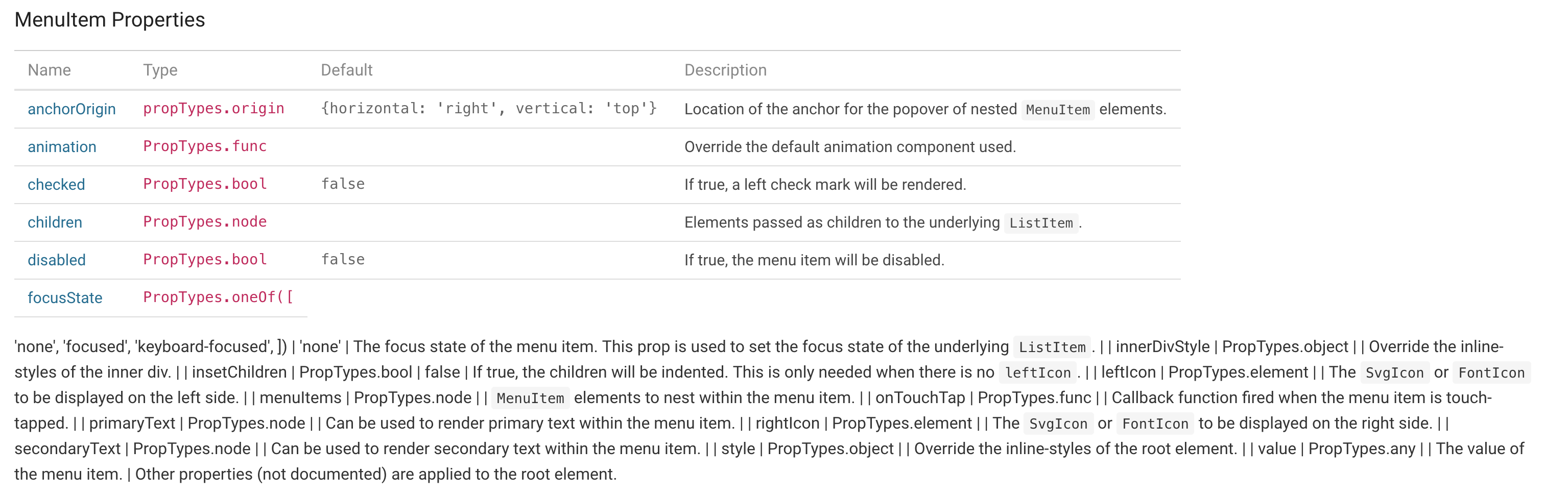This screenshot has width=1568, height=498.
Task: Click the PropTypes.oneOf([ type text
Action: pyautogui.click(x=218, y=297)
